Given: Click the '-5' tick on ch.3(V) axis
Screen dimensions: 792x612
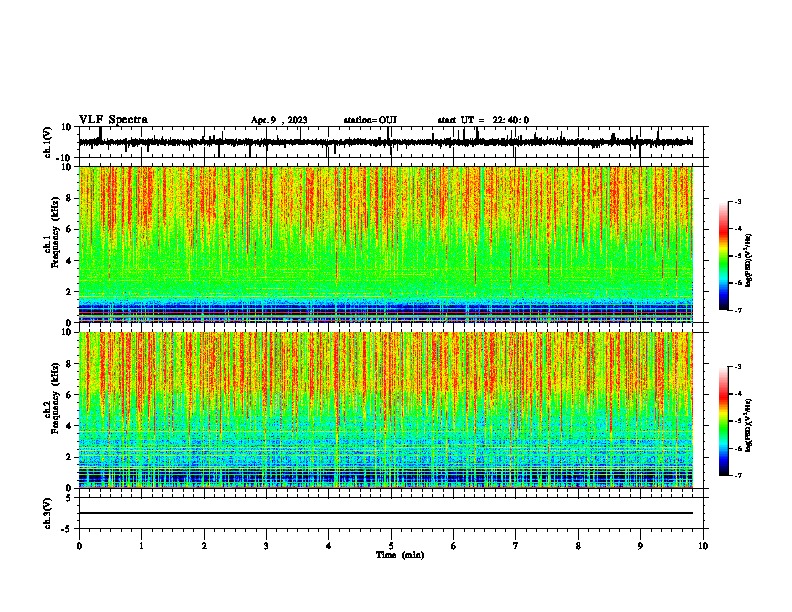Looking at the screenshot, I should 67,529.
